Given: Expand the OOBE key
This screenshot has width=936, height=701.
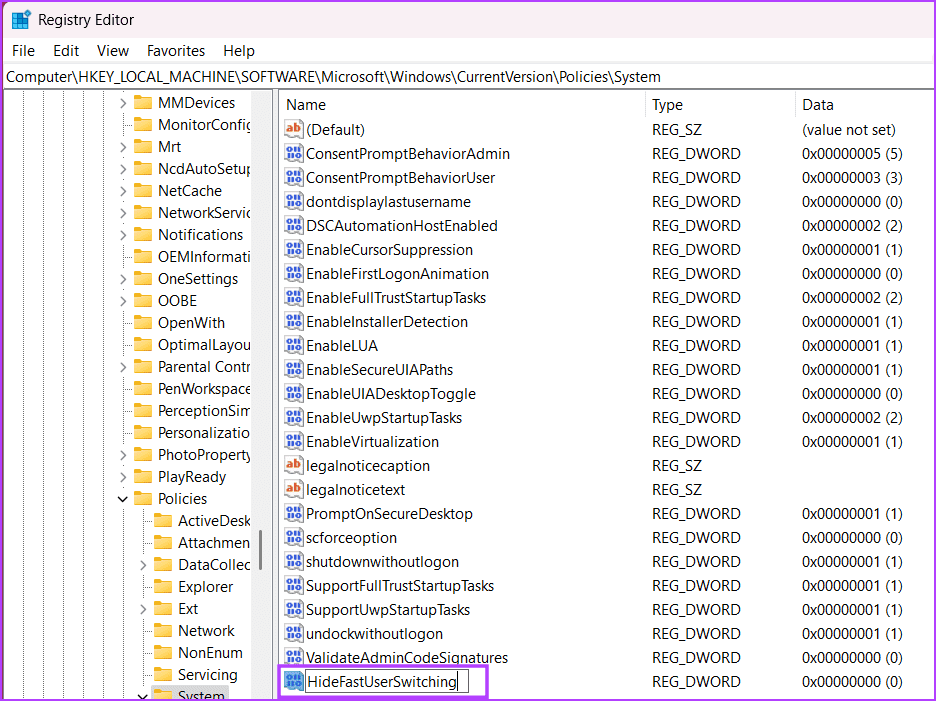Looking at the screenshot, I should pyautogui.click(x=123, y=301).
